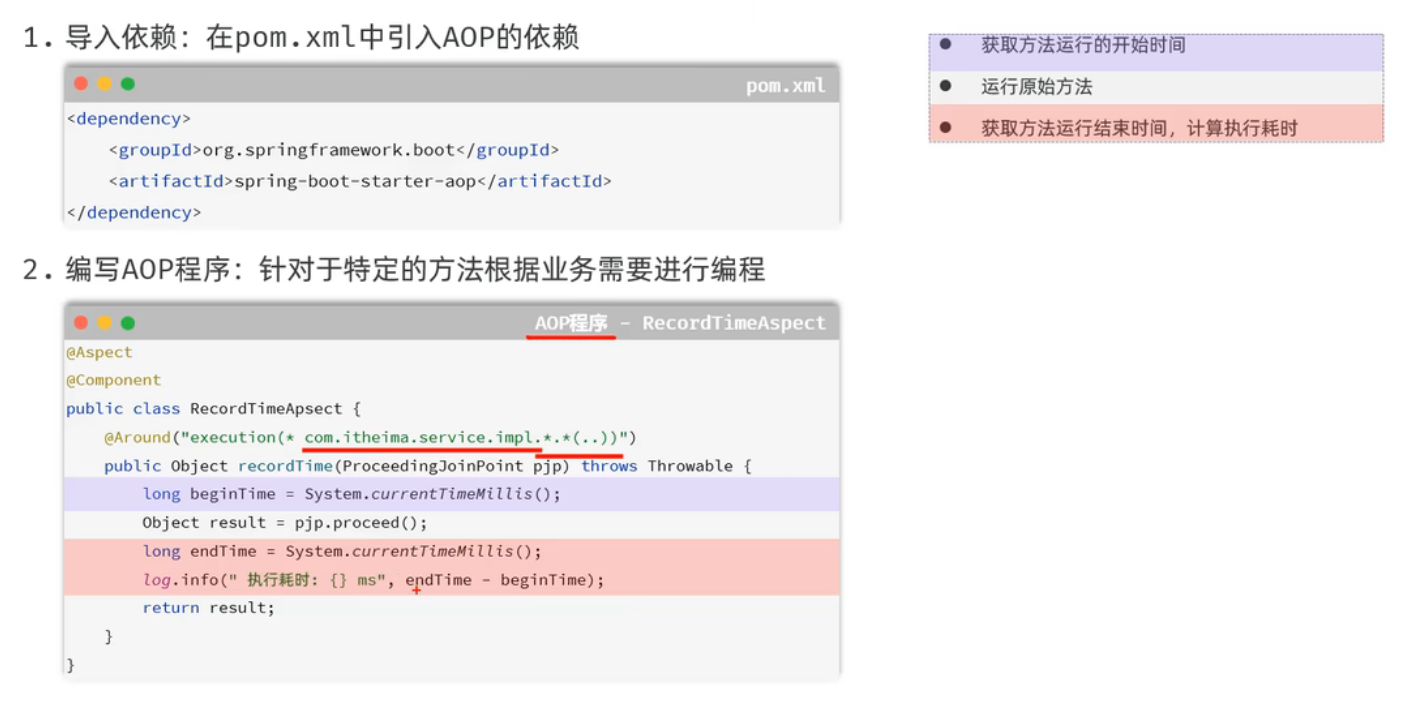Click the 'long endTime = System.currentTimeMillis();' line

[x=342, y=551]
